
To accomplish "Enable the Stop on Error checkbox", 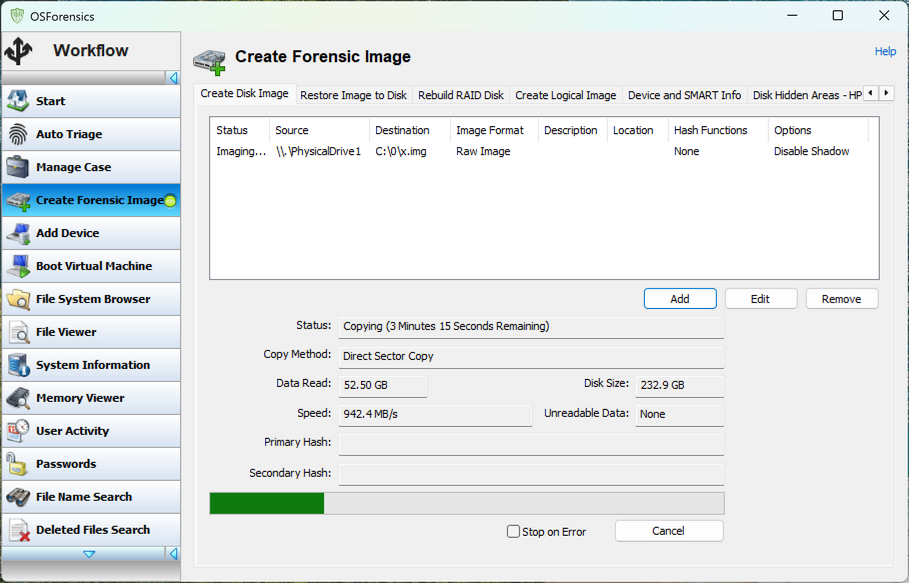I will [514, 532].
